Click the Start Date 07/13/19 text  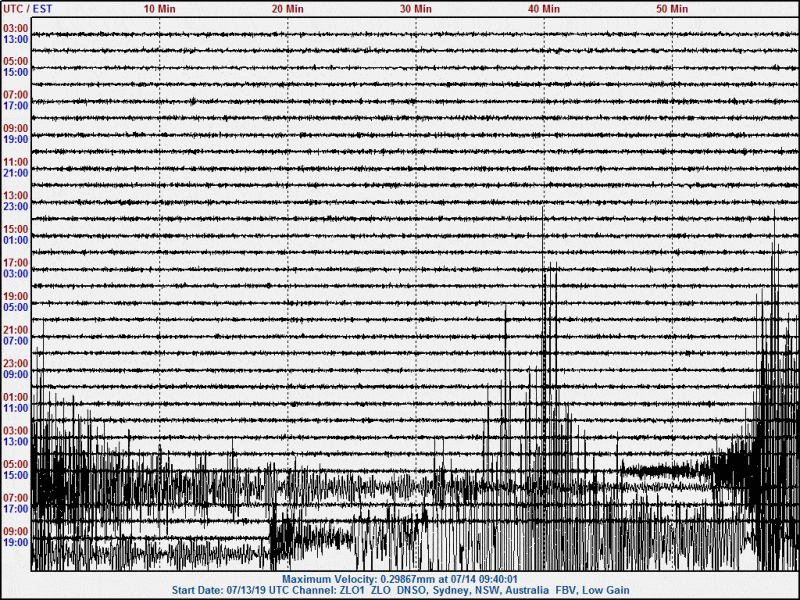(222, 589)
